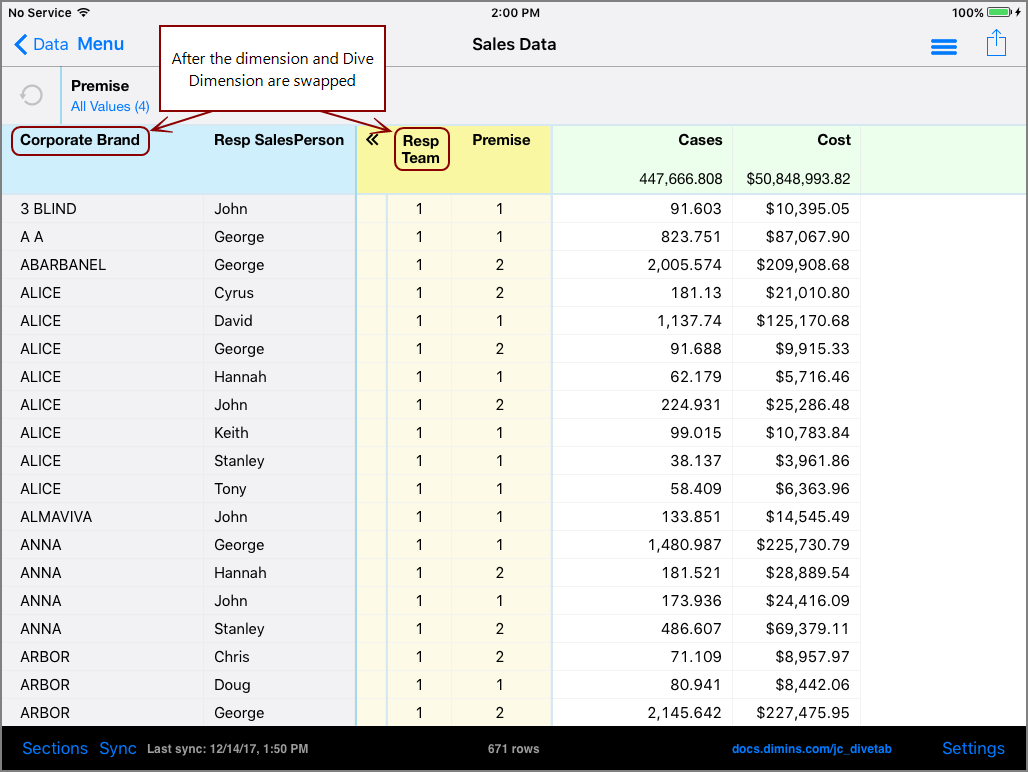Sort by the Cases column header
The image size is (1028, 772).
click(x=699, y=140)
